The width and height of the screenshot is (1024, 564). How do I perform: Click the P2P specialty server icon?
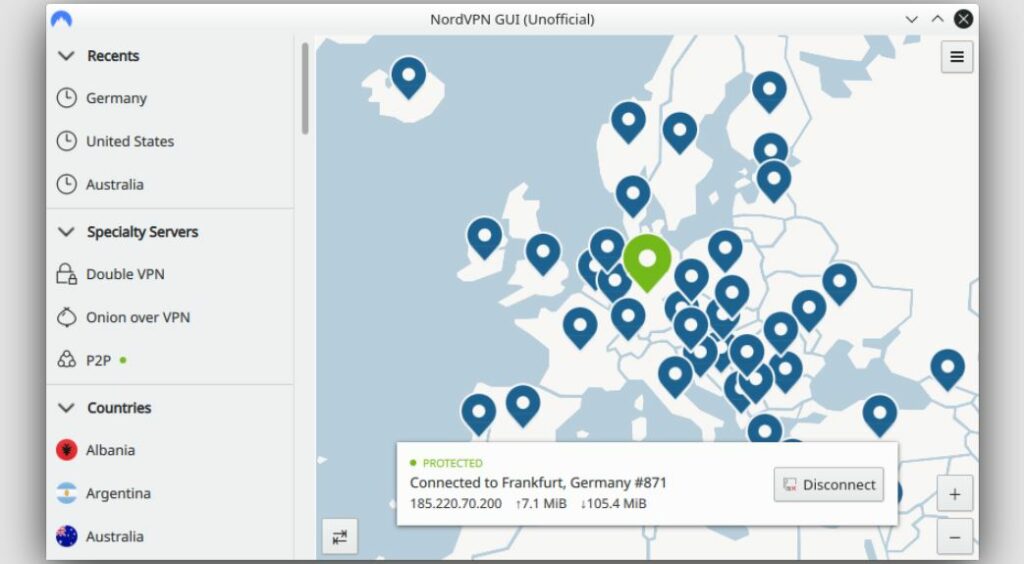tap(67, 360)
